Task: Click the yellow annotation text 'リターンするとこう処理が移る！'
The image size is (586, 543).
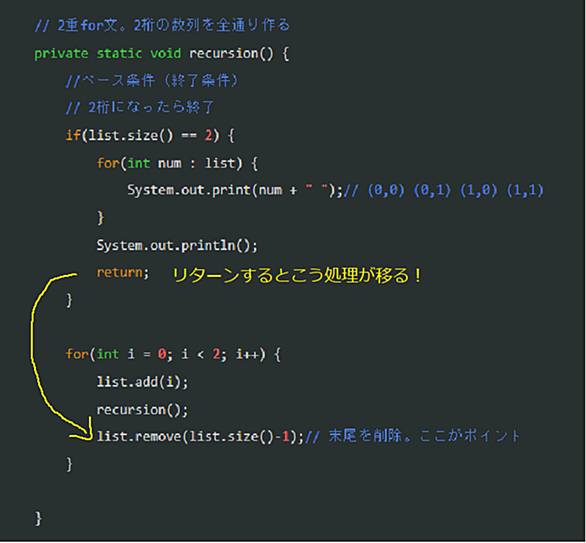Action: click(x=297, y=276)
